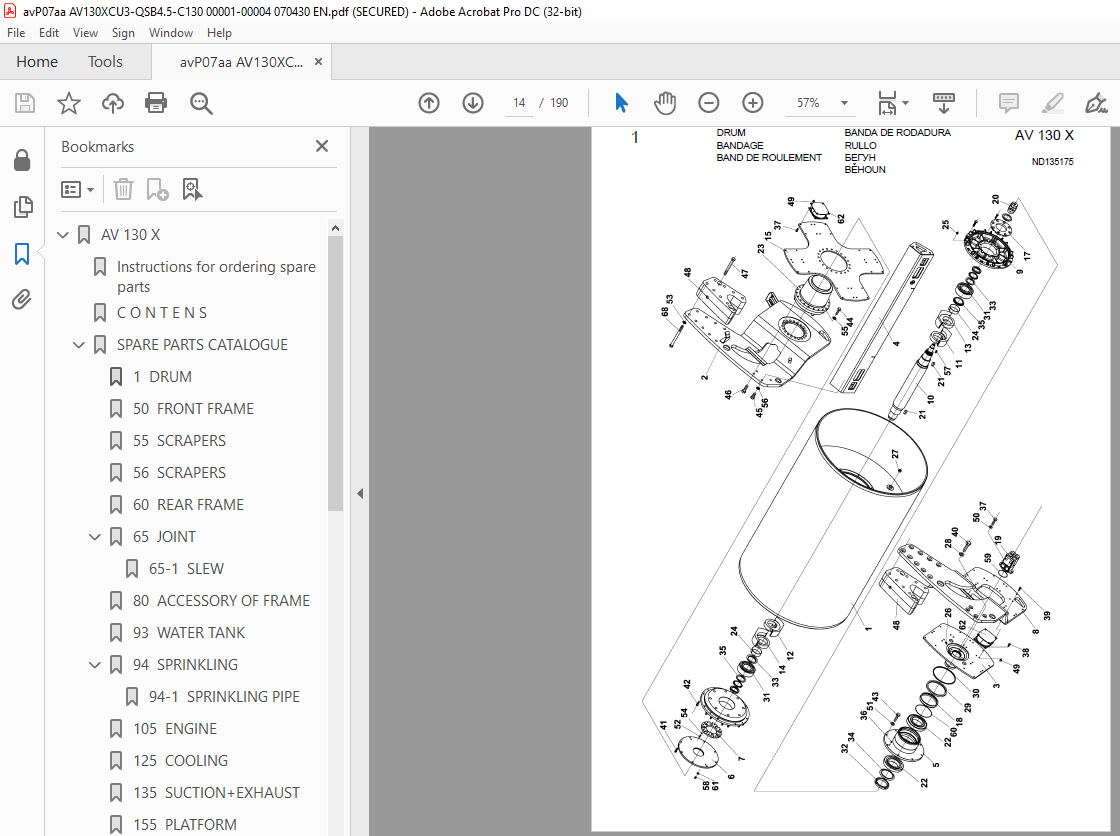The width and height of the screenshot is (1120, 836).
Task: Open fit page options tool
Action: (886, 103)
